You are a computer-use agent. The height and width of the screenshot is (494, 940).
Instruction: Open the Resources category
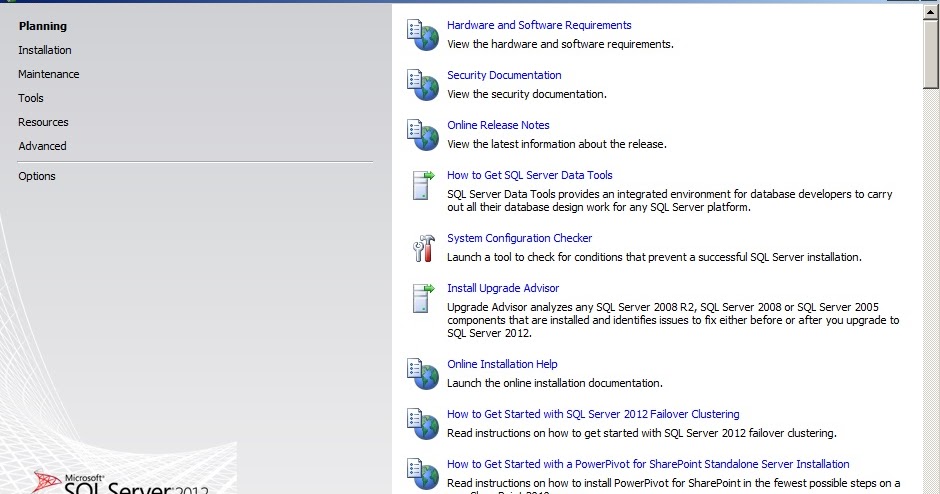[43, 122]
